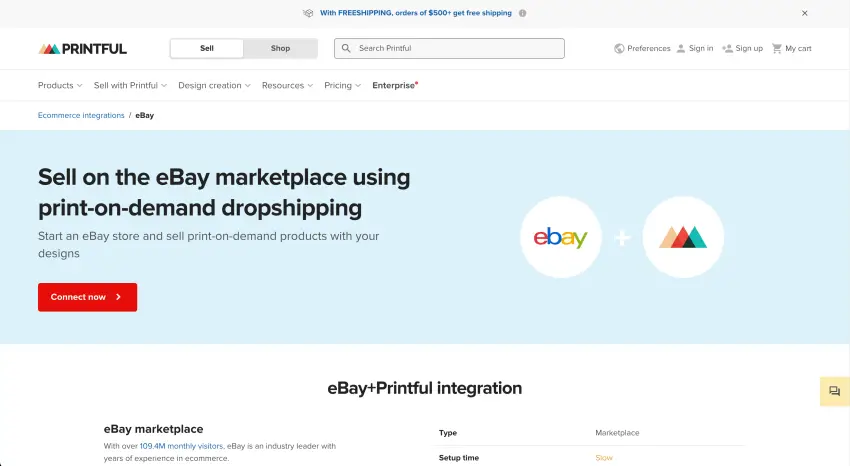850x466 pixels.
Task: Click the Sign in person icon
Action: [681, 48]
